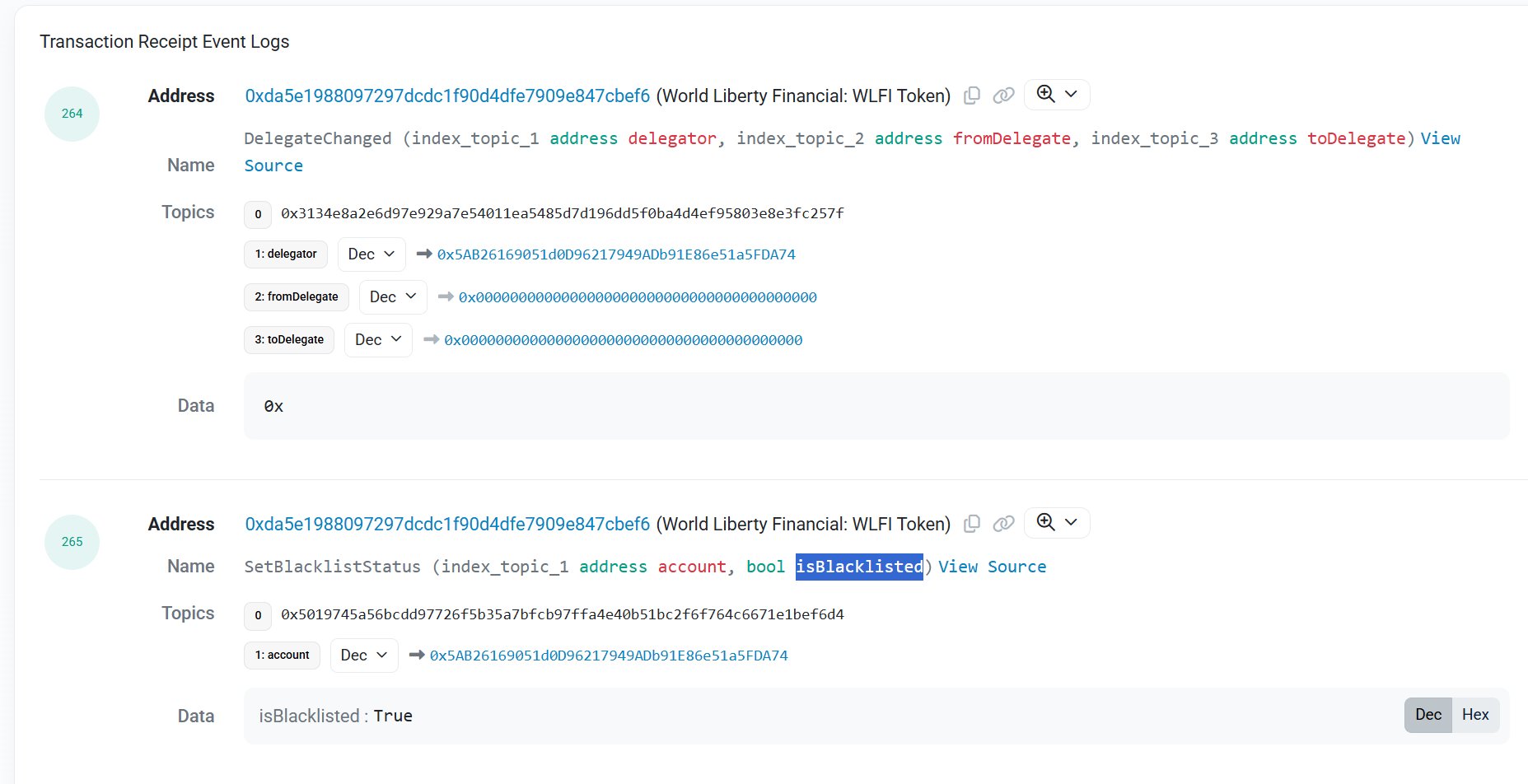Switch data display to Hex

point(1474,715)
